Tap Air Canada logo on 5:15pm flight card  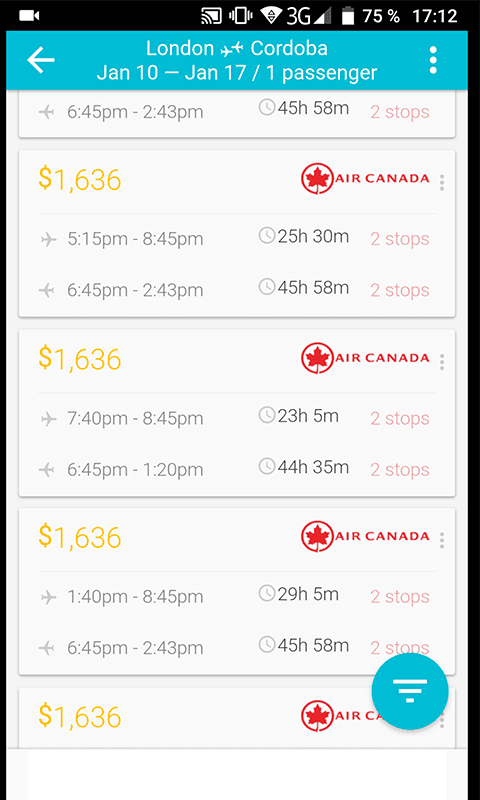[x=365, y=179]
